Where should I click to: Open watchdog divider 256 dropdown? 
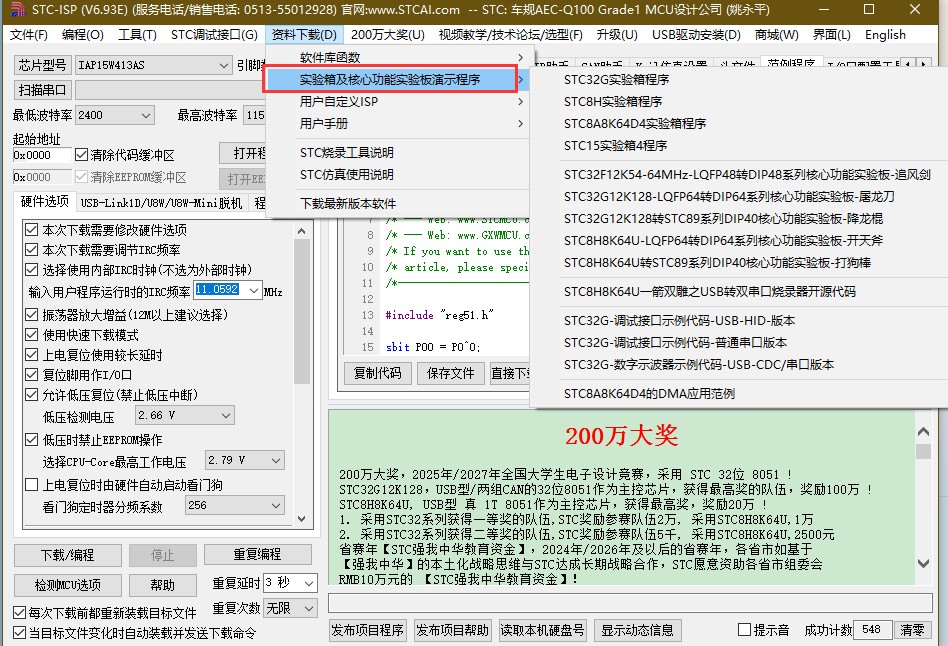coord(276,506)
